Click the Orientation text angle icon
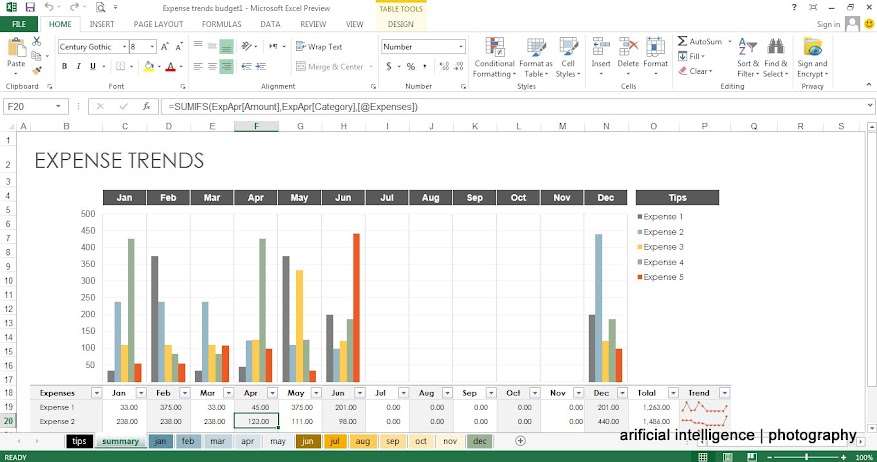Image resolution: width=877 pixels, height=462 pixels. (246, 46)
